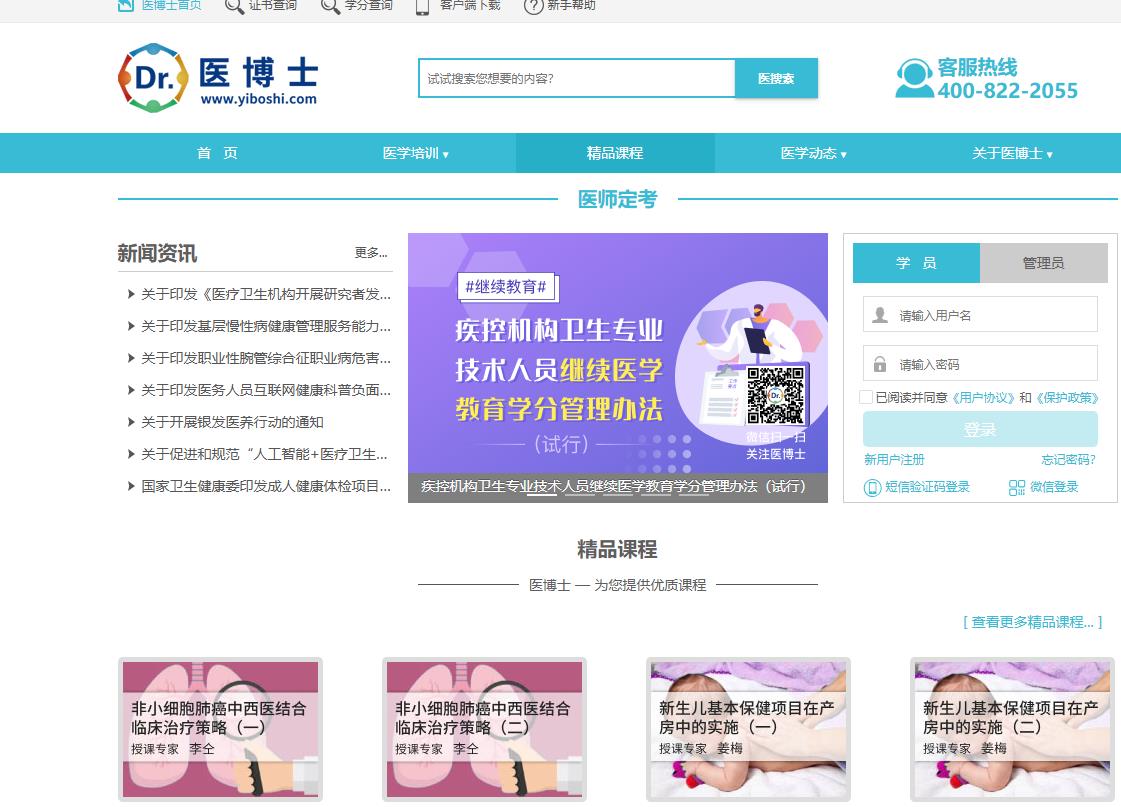The width and height of the screenshot is (1121, 807).
Task: Click the 客户端下载 phone icon
Action: pos(422,6)
